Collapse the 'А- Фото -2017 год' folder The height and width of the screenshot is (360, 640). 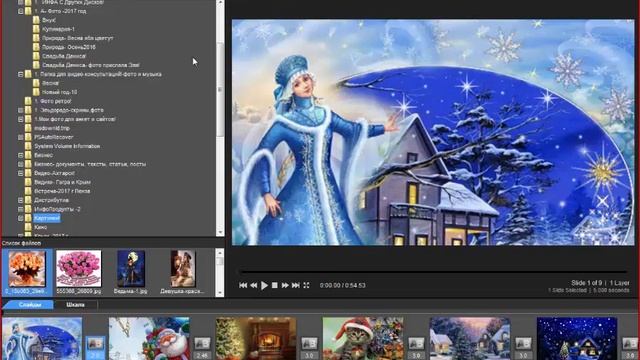click(x=20, y=11)
